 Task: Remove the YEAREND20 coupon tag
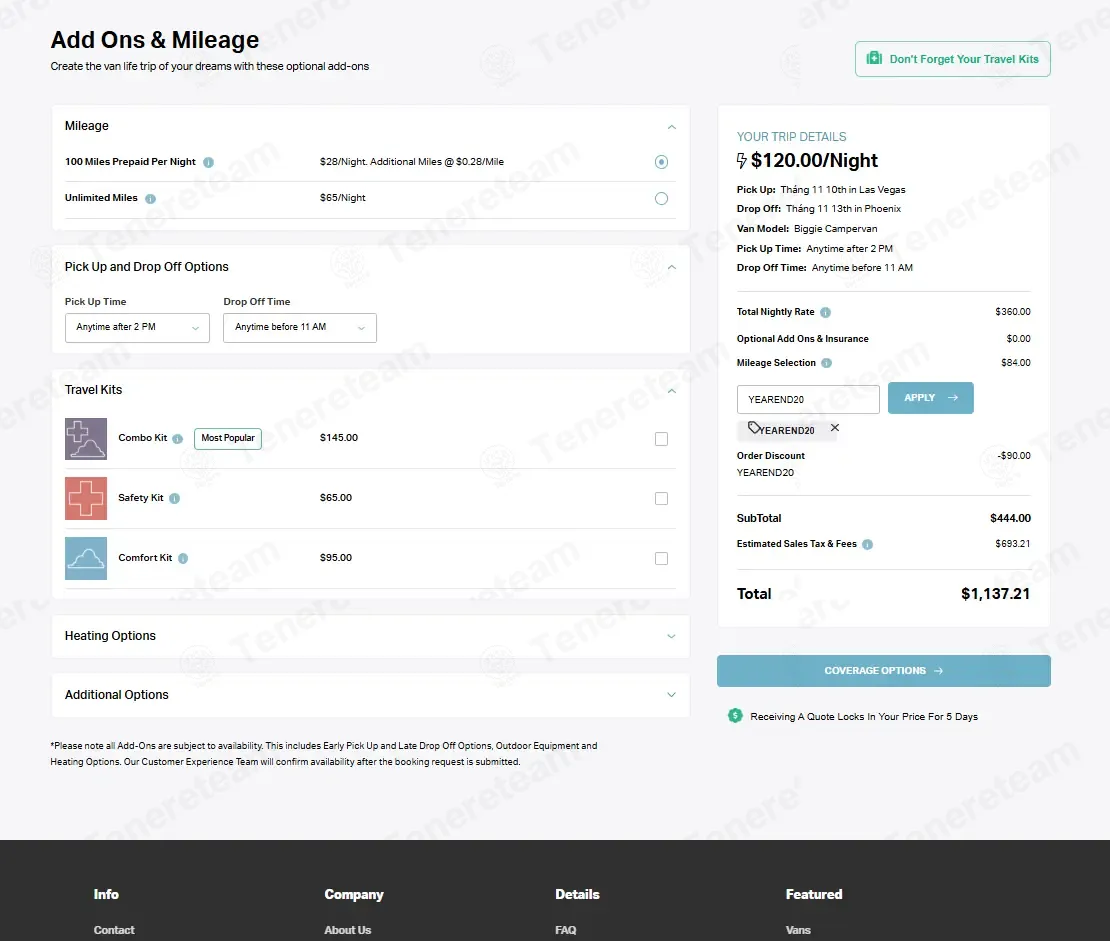[835, 428]
